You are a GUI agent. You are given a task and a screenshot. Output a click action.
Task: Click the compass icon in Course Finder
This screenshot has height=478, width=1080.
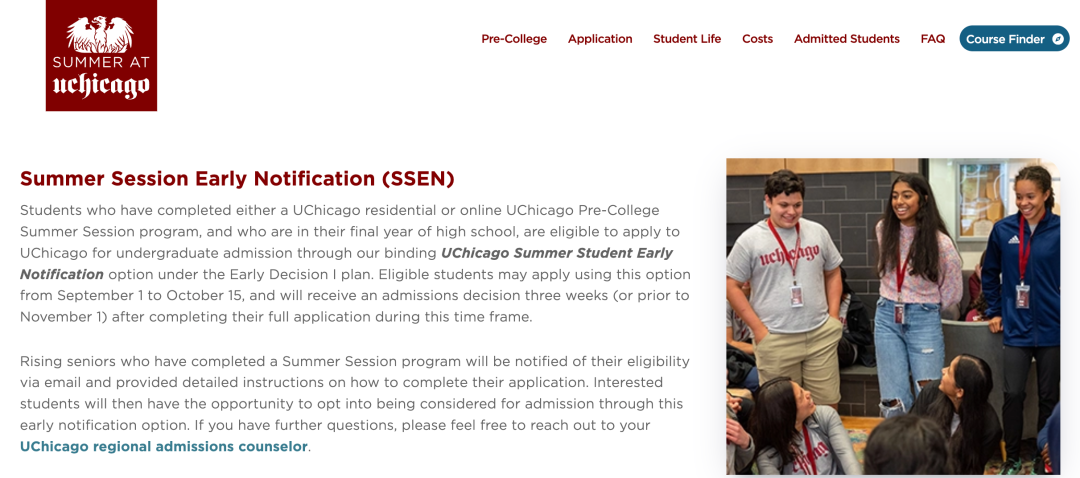[1056, 39]
